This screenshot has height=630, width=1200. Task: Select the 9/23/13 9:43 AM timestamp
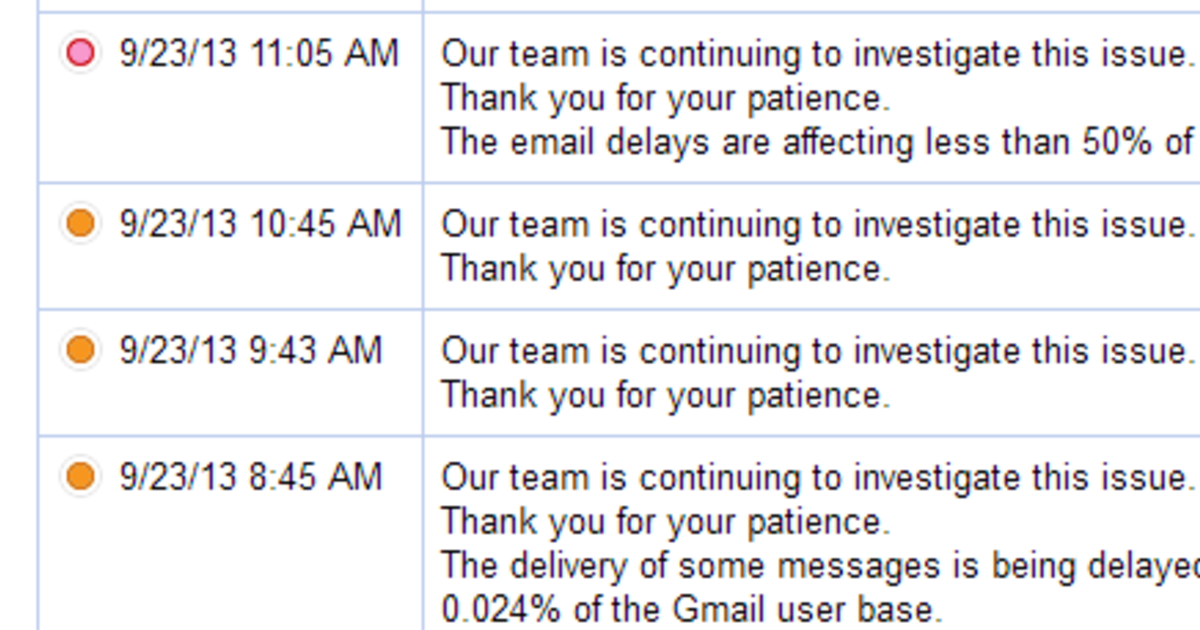(x=251, y=350)
